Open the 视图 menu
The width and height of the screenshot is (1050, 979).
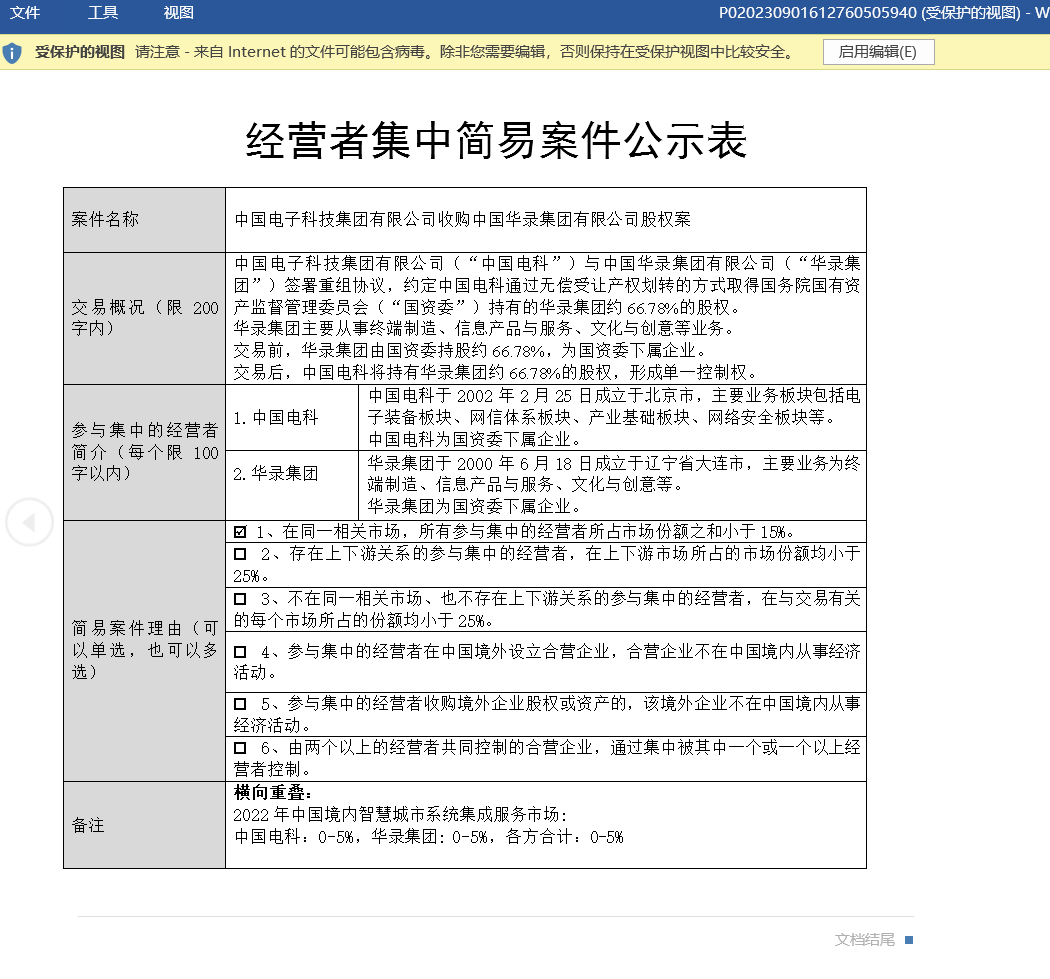[x=178, y=13]
